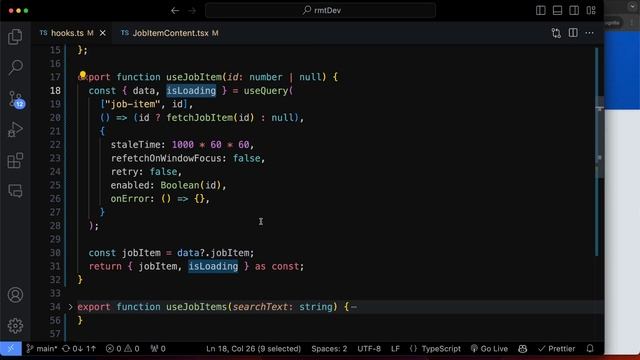Image resolution: width=640 pixels, height=360 pixels.
Task: Open the Extensions view
Action: point(15,160)
